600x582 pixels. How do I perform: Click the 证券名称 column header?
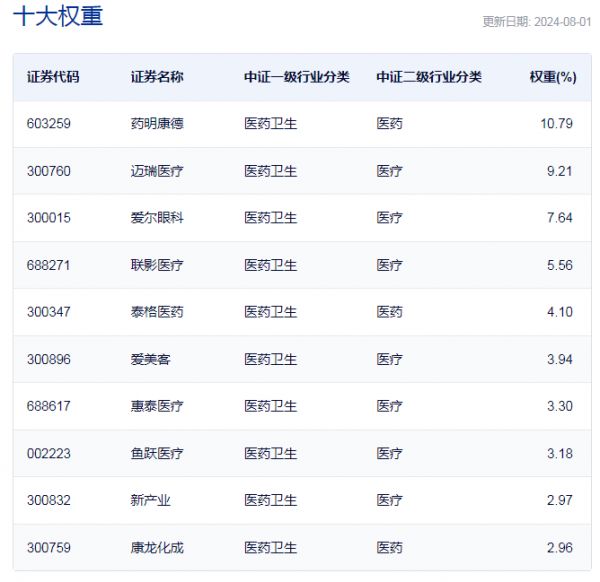(157, 77)
